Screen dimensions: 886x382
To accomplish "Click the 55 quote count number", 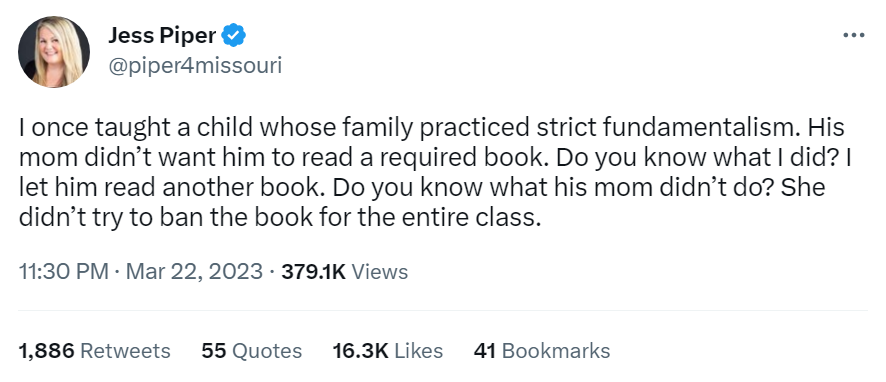I will (214, 351).
